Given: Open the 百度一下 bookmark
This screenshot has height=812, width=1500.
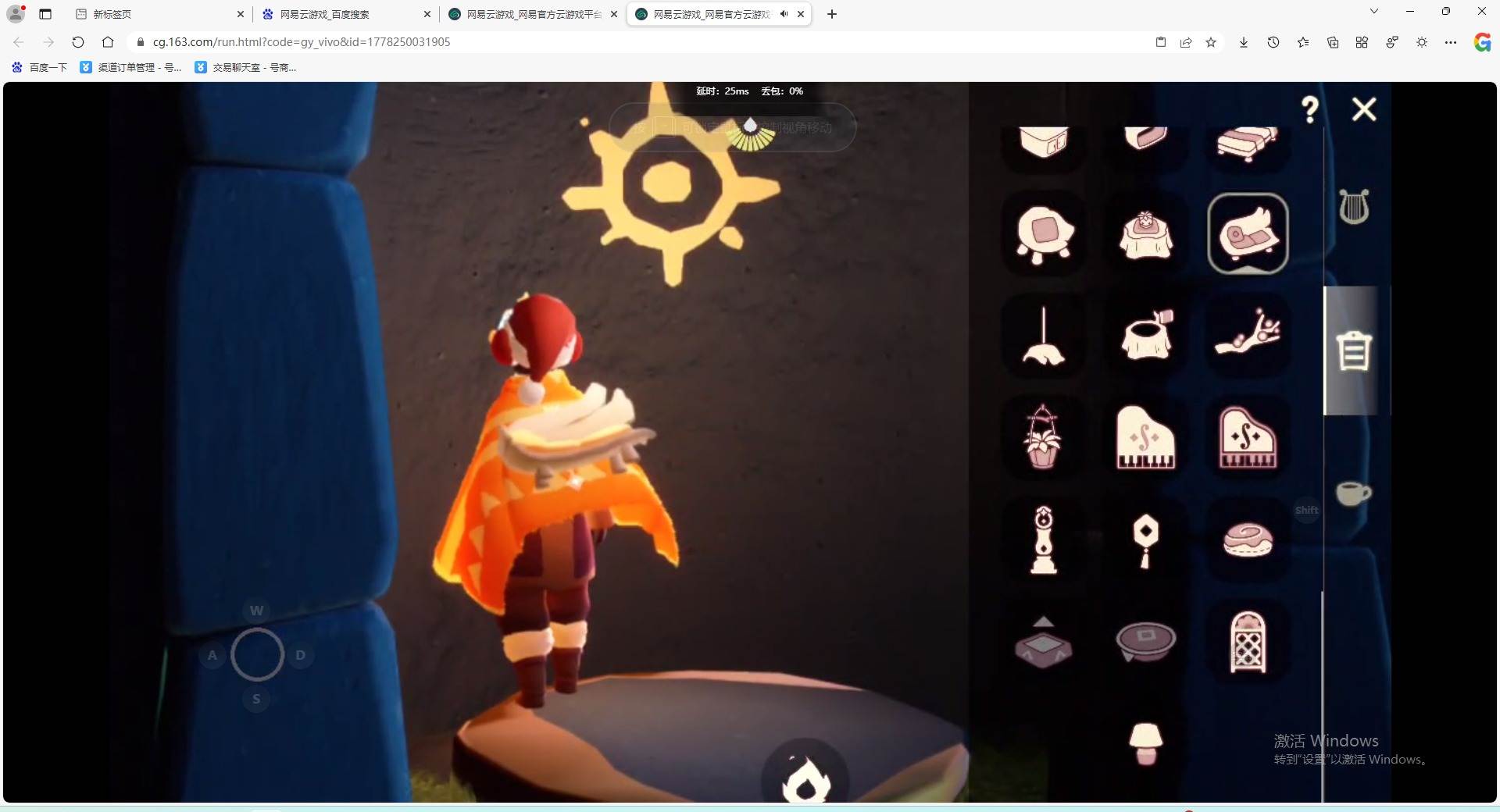Looking at the screenshot, I should point(40,68).
